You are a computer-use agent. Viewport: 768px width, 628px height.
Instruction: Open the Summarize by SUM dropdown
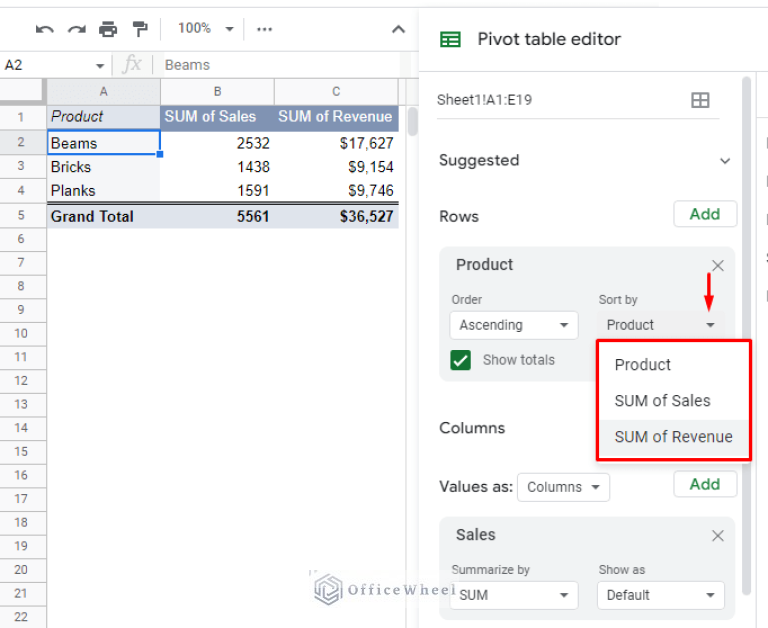tap(514, 595)
